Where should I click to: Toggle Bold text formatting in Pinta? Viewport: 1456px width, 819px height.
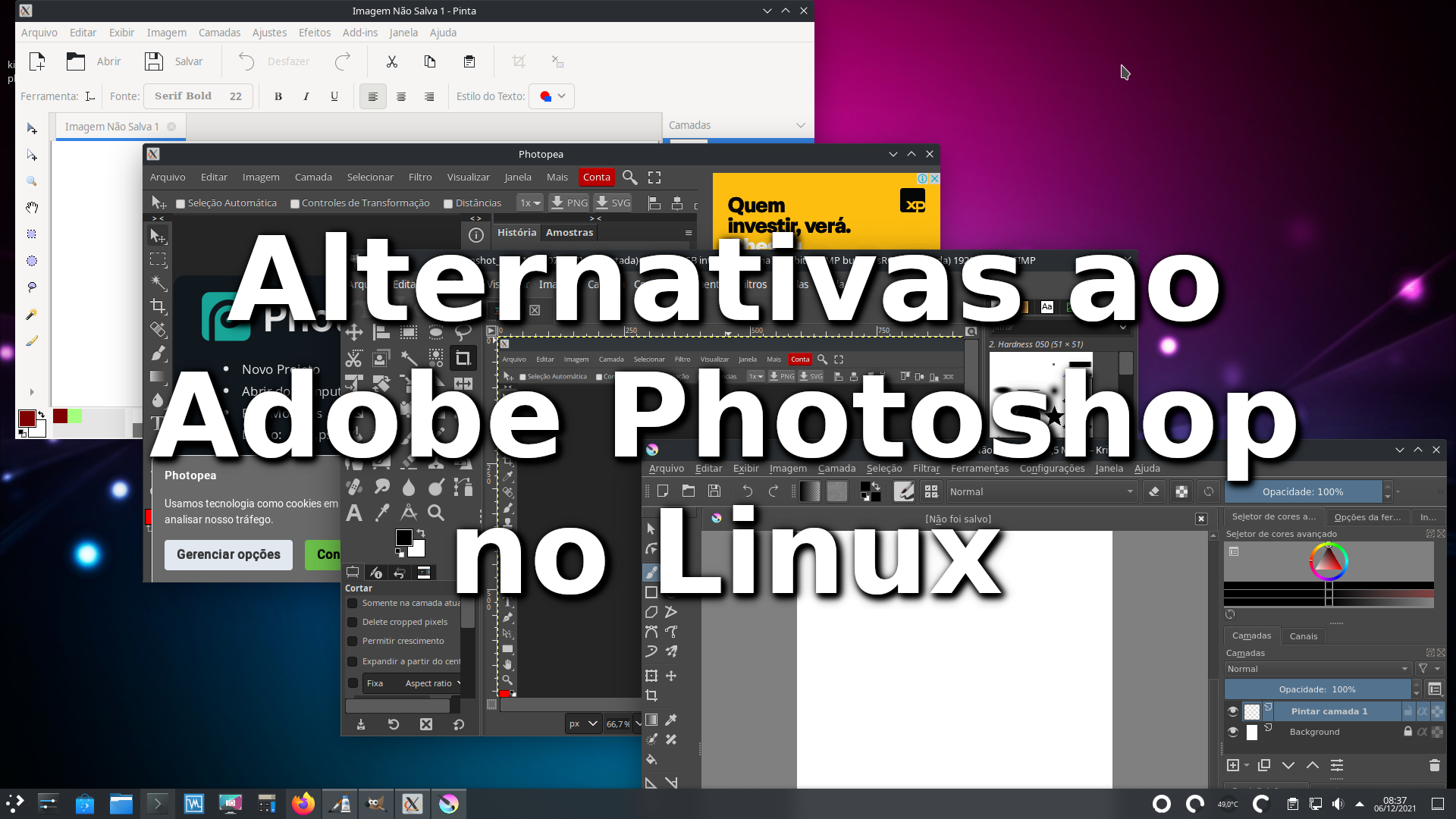[x=278, y=96]
